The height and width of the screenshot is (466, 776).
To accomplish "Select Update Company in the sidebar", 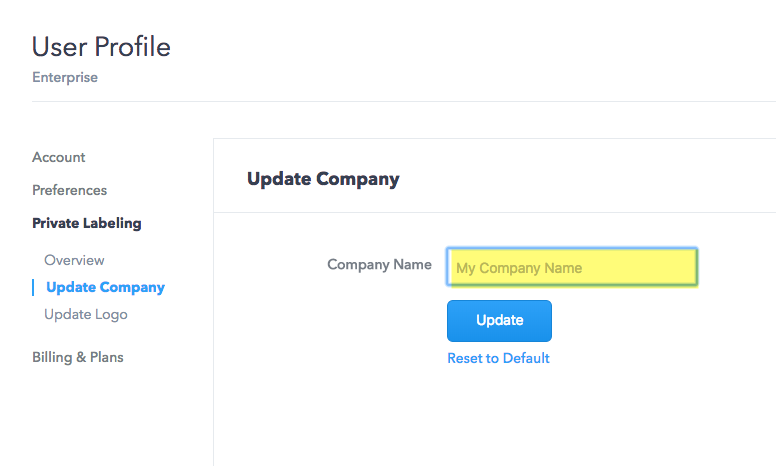I will [105, 287].
